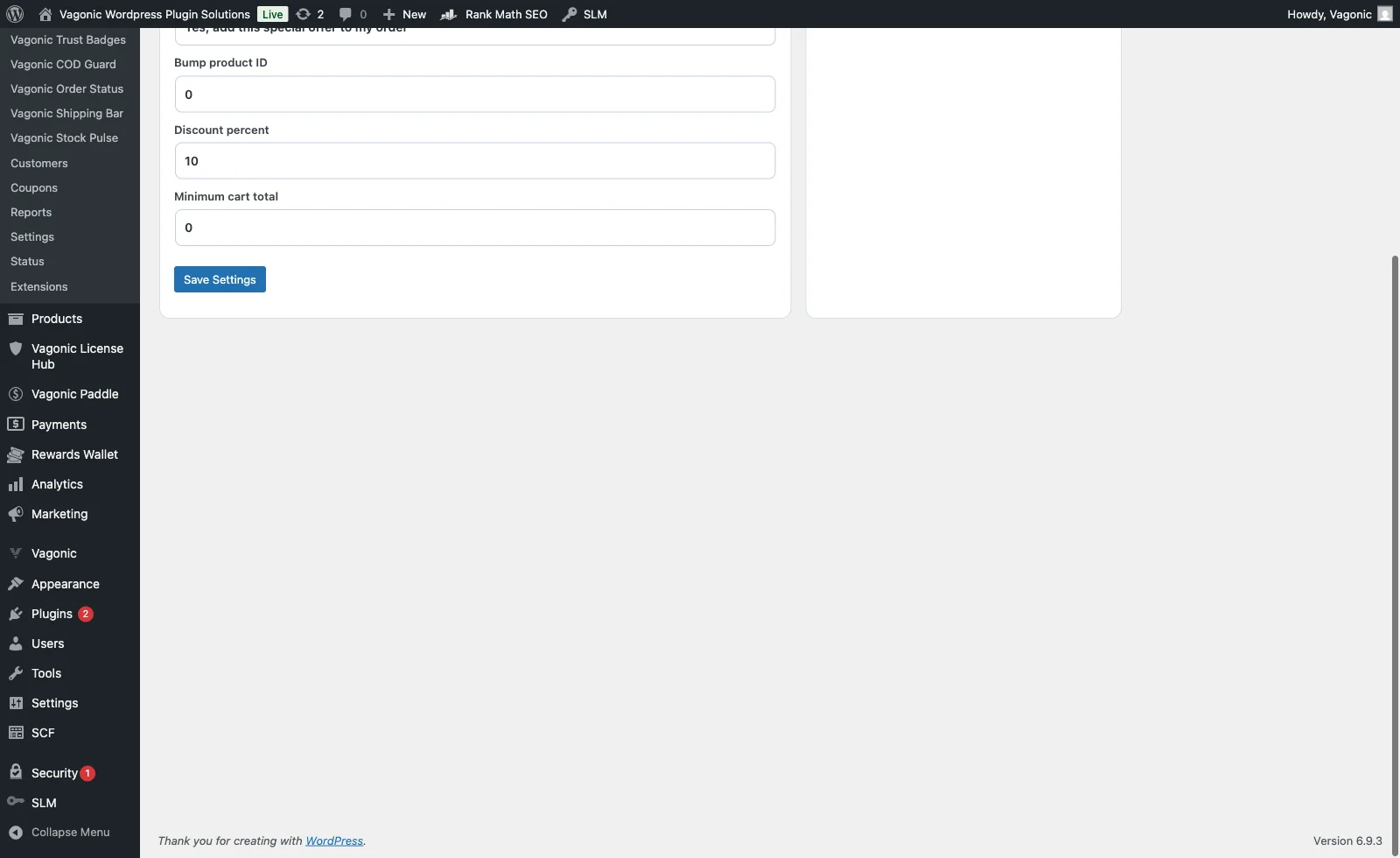
Task: Click the plus New icon
Action: coord(389,14)
